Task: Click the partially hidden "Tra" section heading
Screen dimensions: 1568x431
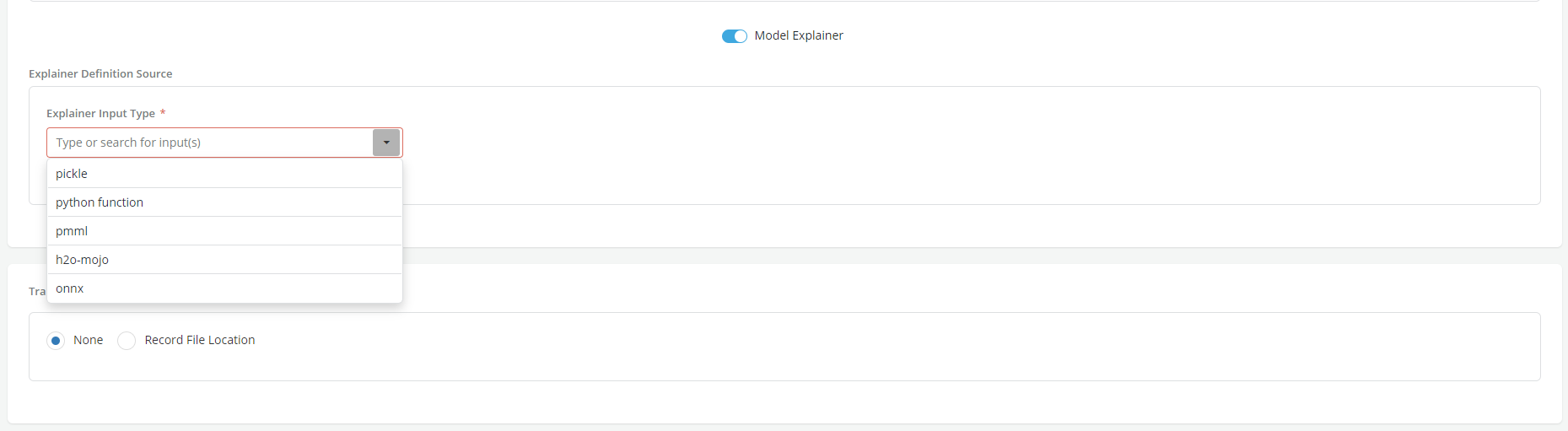Action: pyautogui.click(x=36, y=292)
